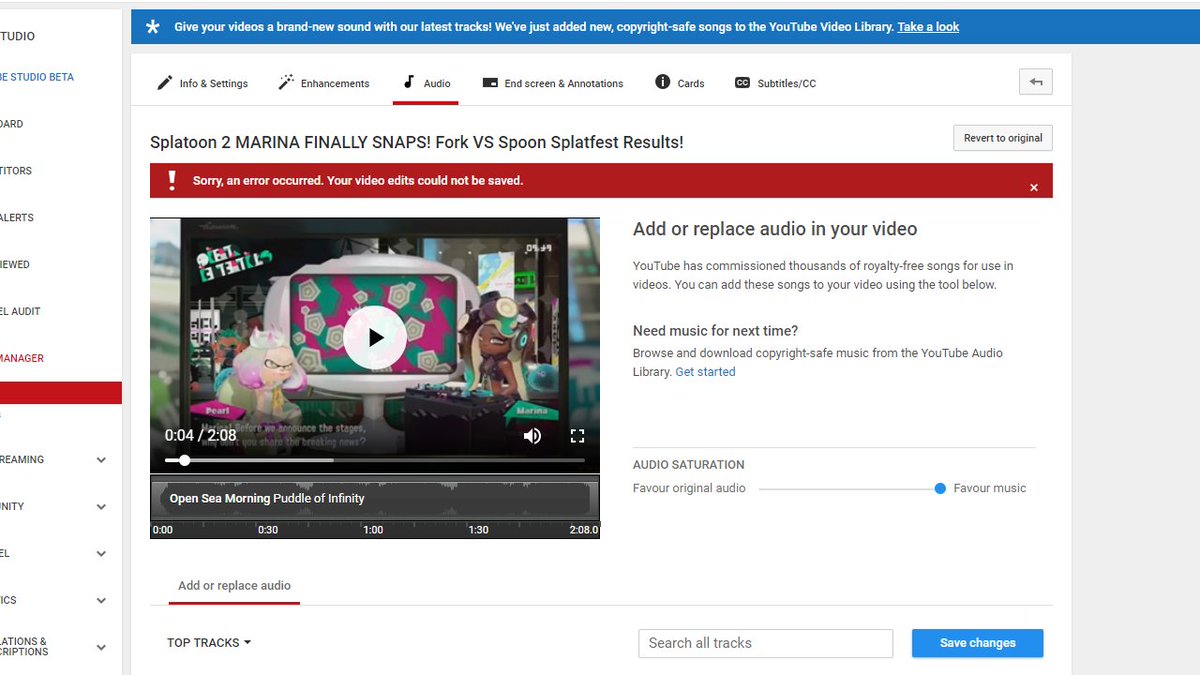Image resolution: width=1200 pixels, height=675 pixels.
Task: Expand the Channel sidebar section
Action: click(100, 554)
